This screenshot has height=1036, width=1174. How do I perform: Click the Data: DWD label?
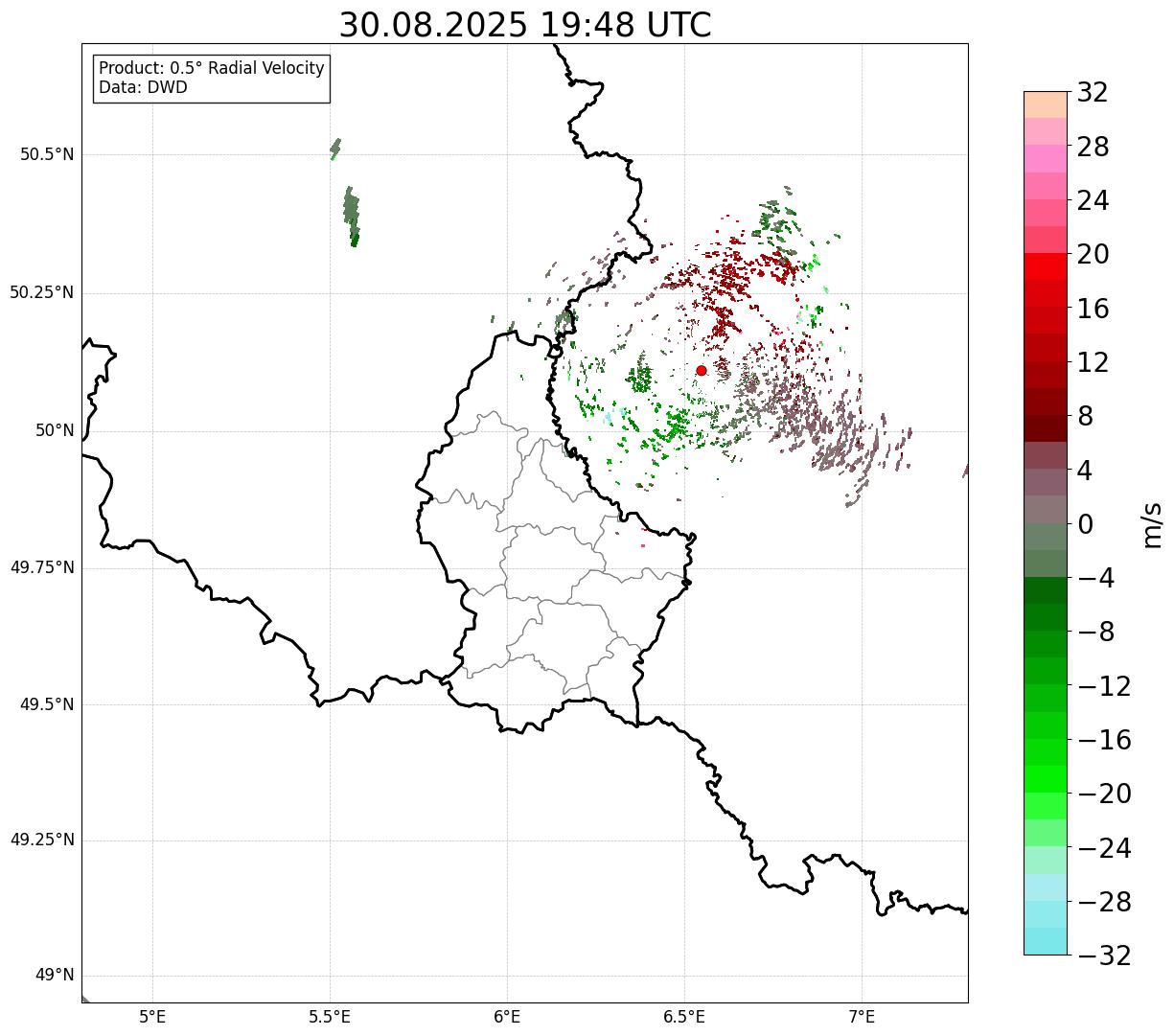[x=143, y=87]
